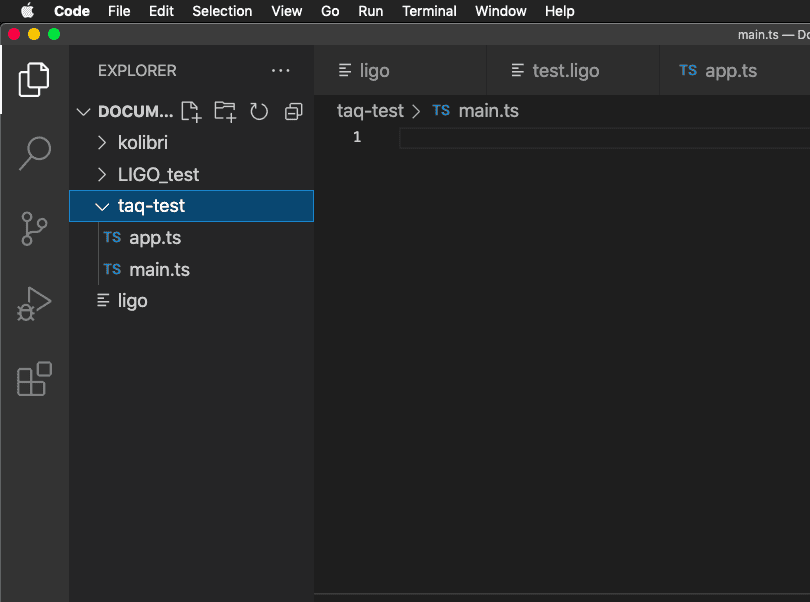Switch to the ligo editor tab
Image resolution: width=810 pixels, height=602 pixels.
374,71
